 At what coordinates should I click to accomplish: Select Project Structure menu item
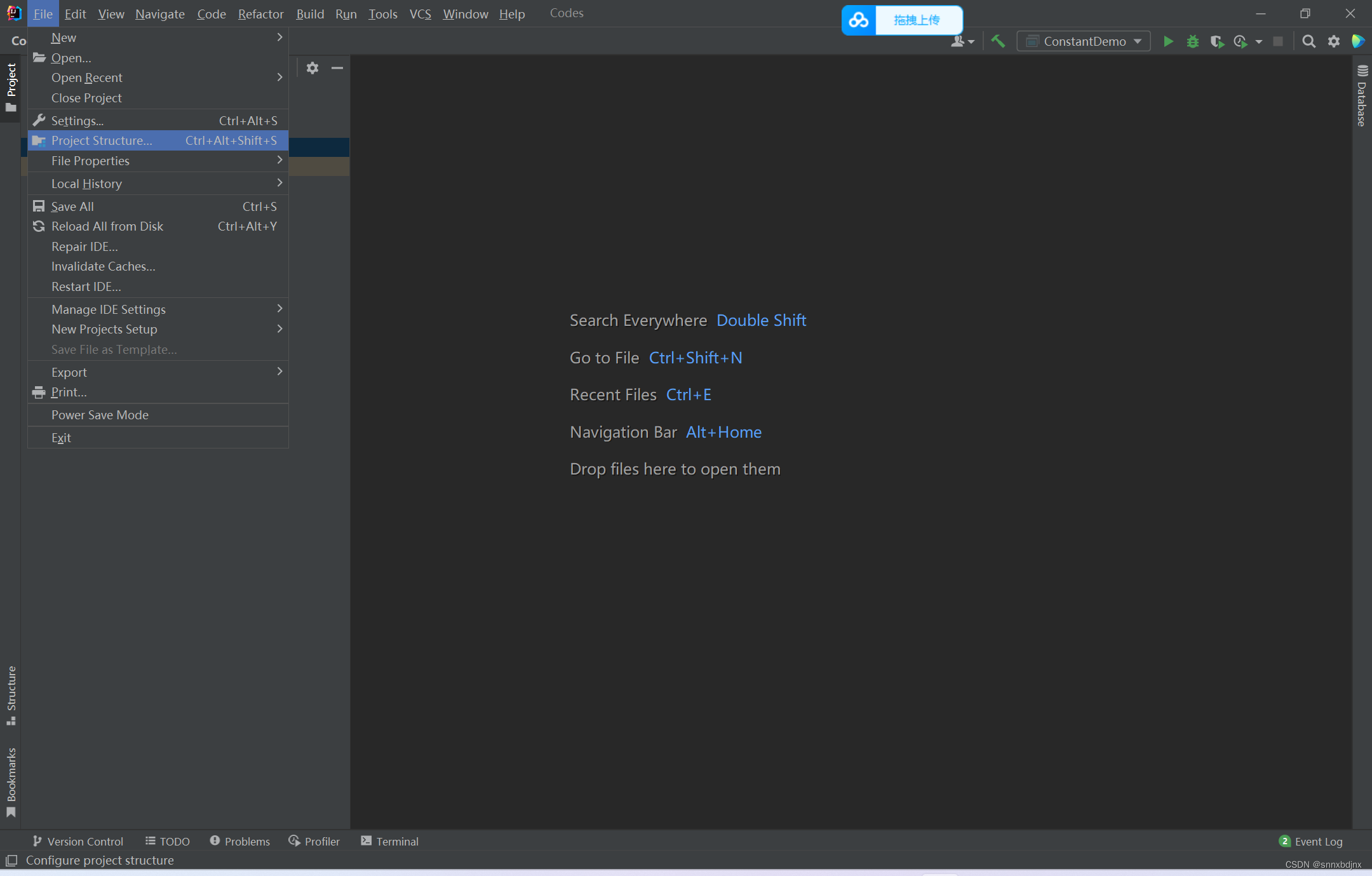(102, 140)
